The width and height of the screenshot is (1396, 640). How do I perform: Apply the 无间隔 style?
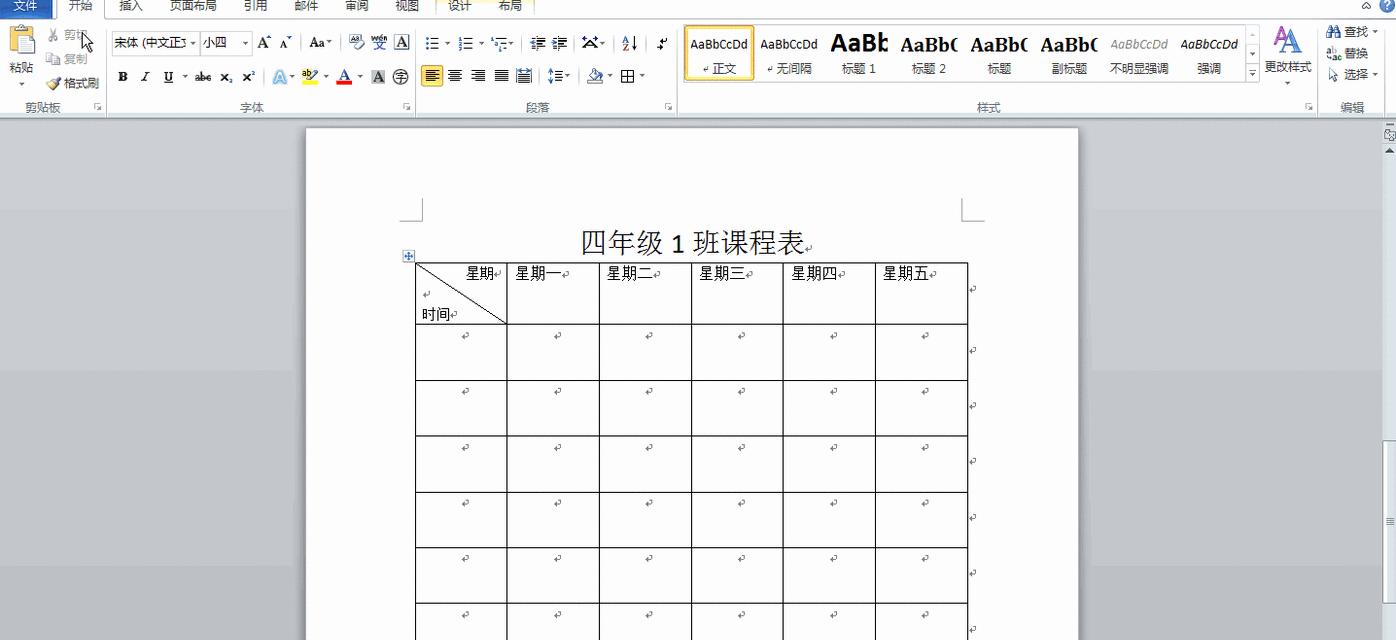[789, 54]
